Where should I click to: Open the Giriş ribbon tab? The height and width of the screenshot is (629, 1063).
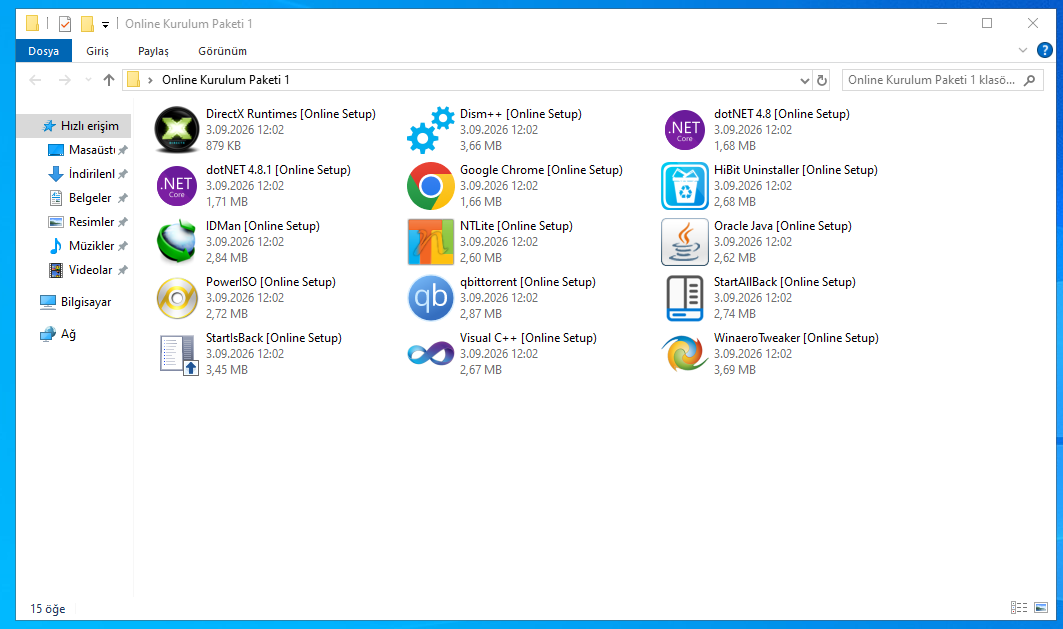(x=97, y=51)
